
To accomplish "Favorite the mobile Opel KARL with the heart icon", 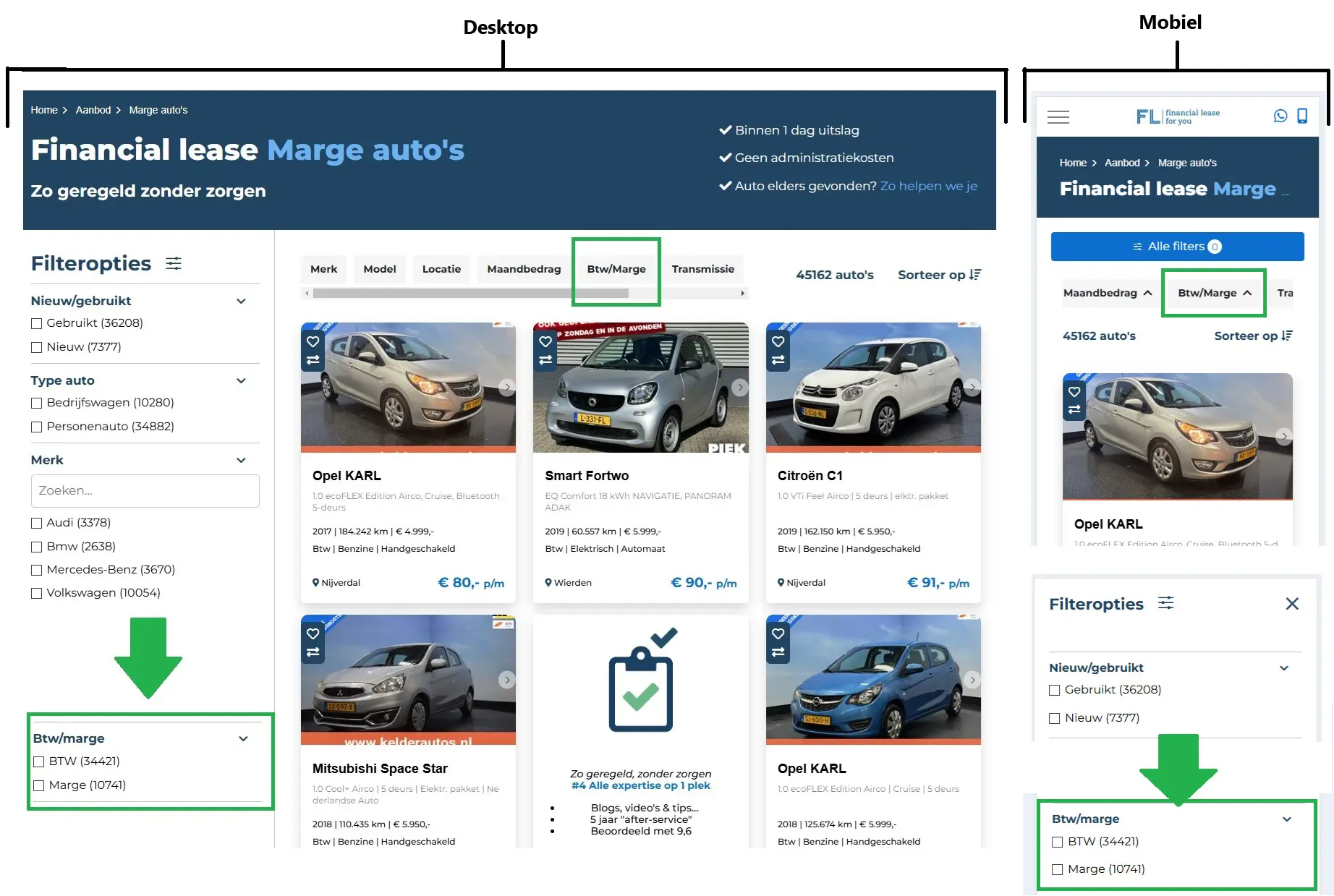I will coord(1074,391).
